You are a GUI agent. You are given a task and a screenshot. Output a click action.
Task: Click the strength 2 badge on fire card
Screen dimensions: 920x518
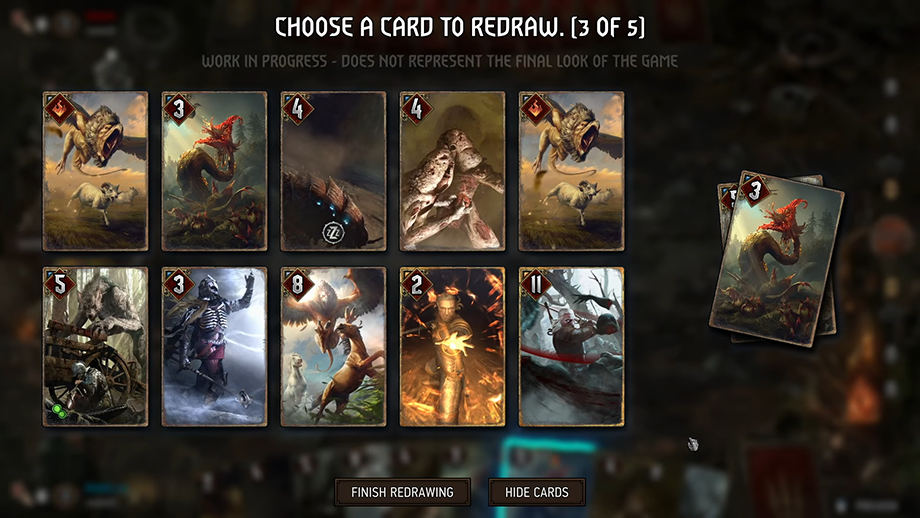[x=416, y=285]
